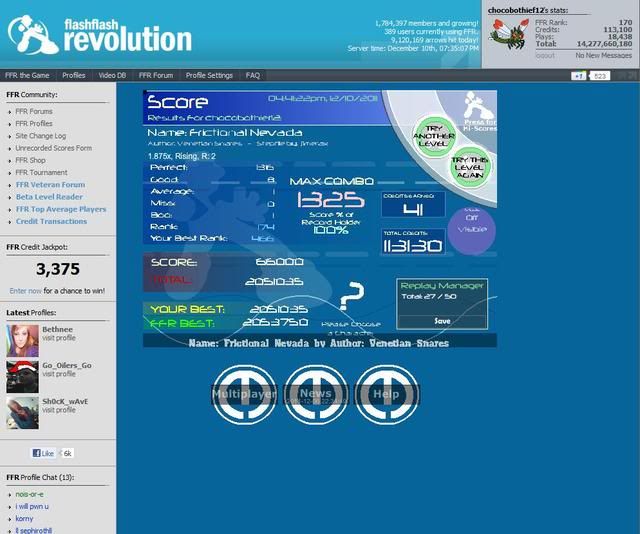Go to the Video DB menu
Image resolution: width=640 pixels, height=534 pixels.
tap(112, 75)
